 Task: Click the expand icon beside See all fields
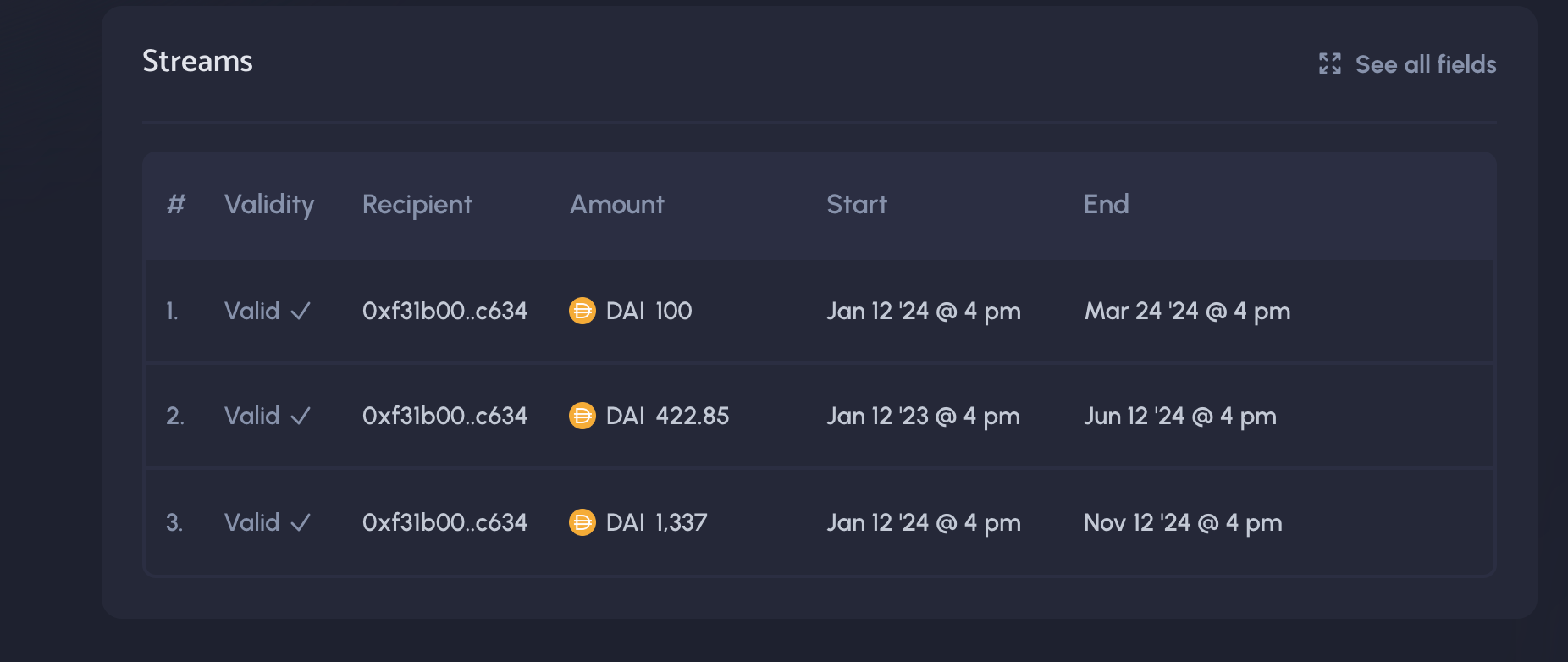[1329, 64]
